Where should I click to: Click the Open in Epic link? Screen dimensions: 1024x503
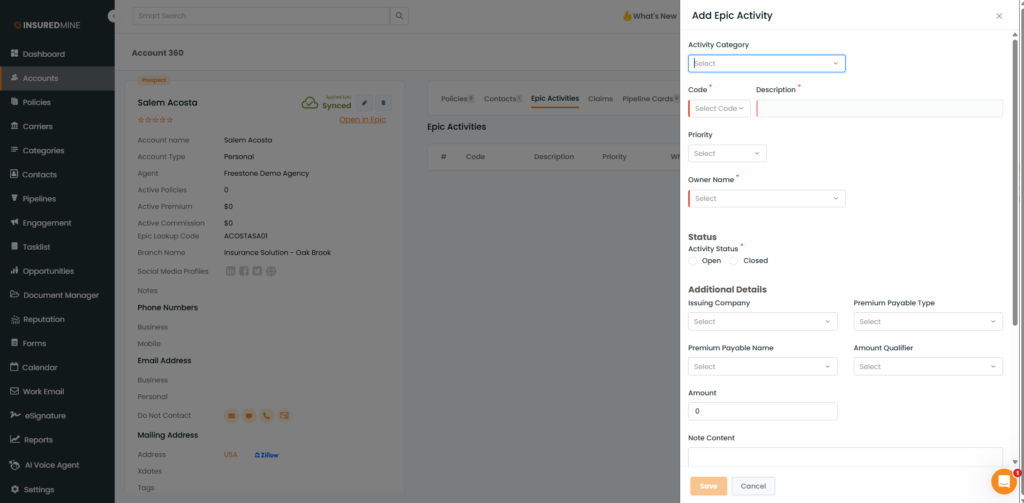click(362, 120)
